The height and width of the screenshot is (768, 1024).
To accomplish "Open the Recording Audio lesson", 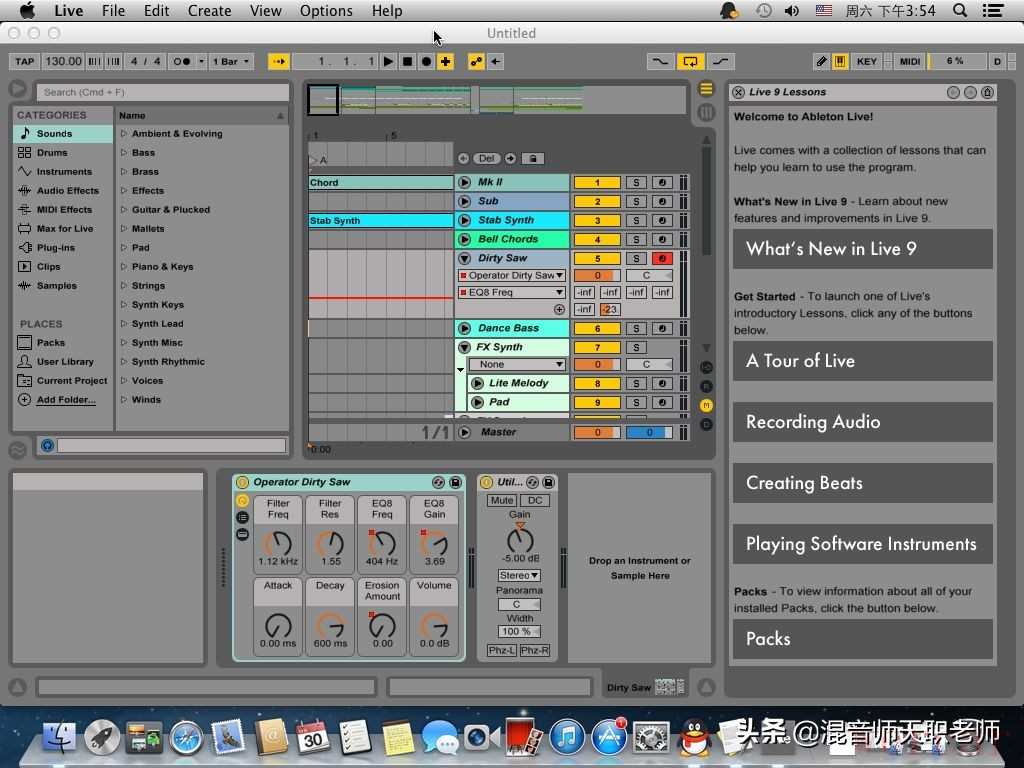I will [862, 422].
